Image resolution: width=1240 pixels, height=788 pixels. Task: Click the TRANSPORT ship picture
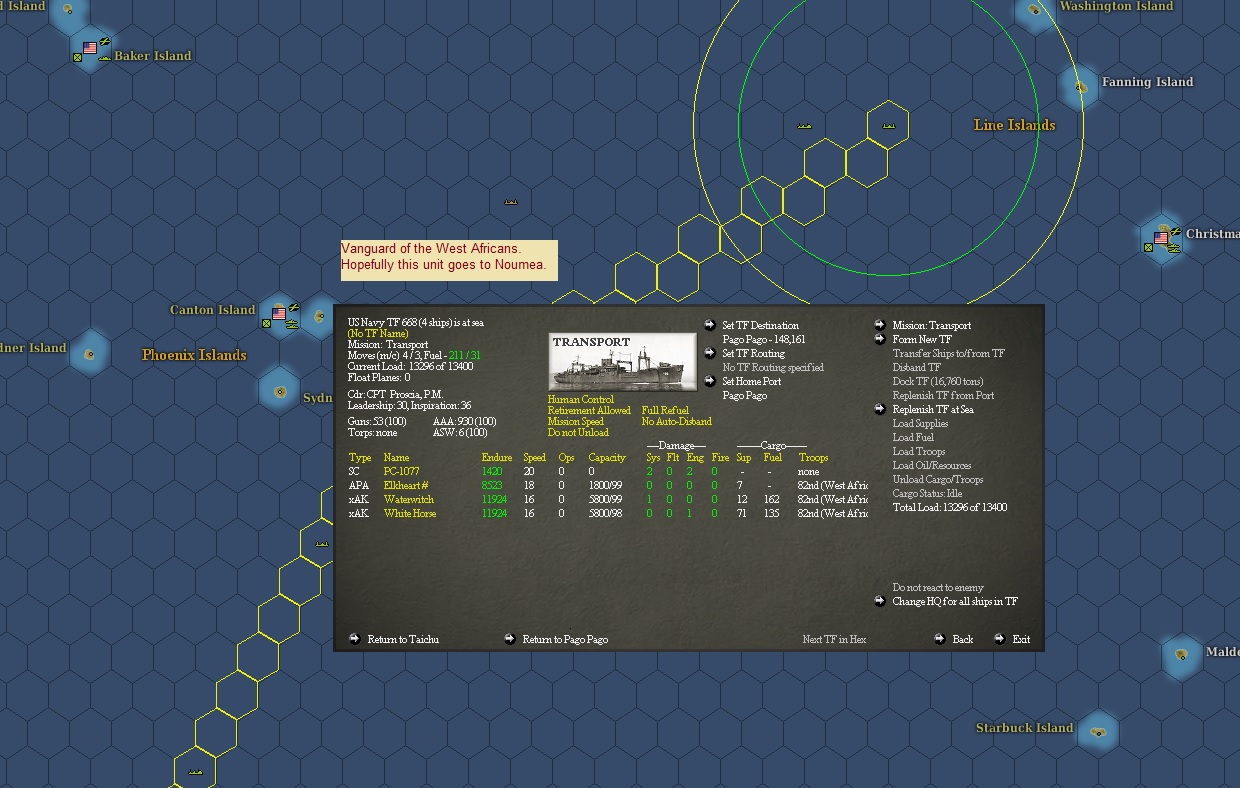622,362
